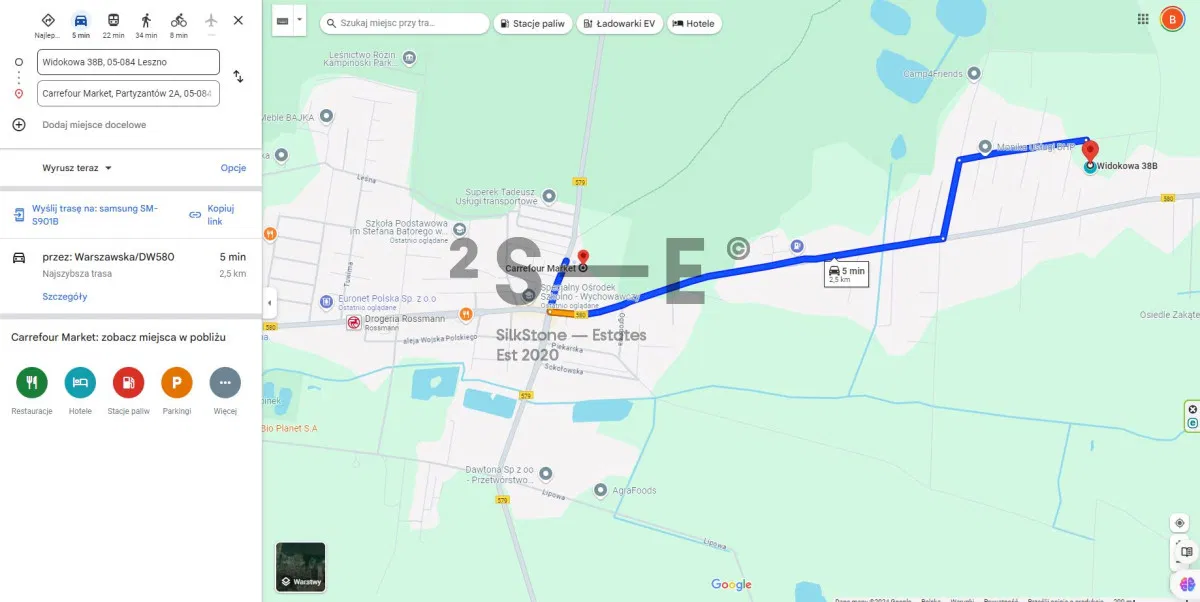Swap start and destination points
The image size is (1200, 602).
point(238,76)
